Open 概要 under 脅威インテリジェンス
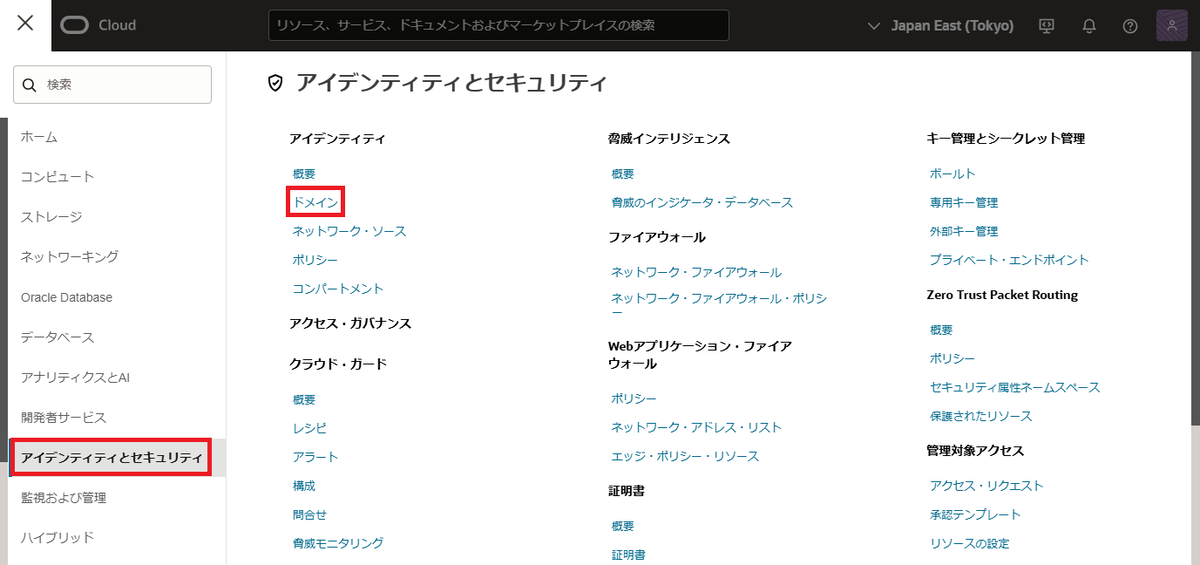The image size is (1200, 565). pos(623,174)
